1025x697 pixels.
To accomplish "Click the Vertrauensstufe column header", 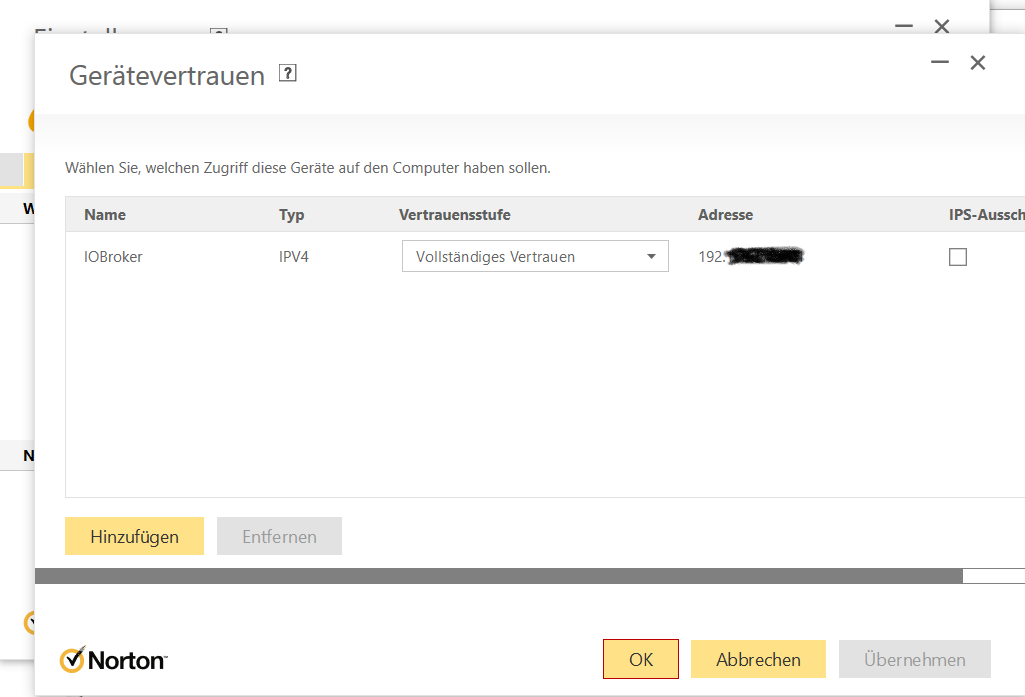I will 454,214.
